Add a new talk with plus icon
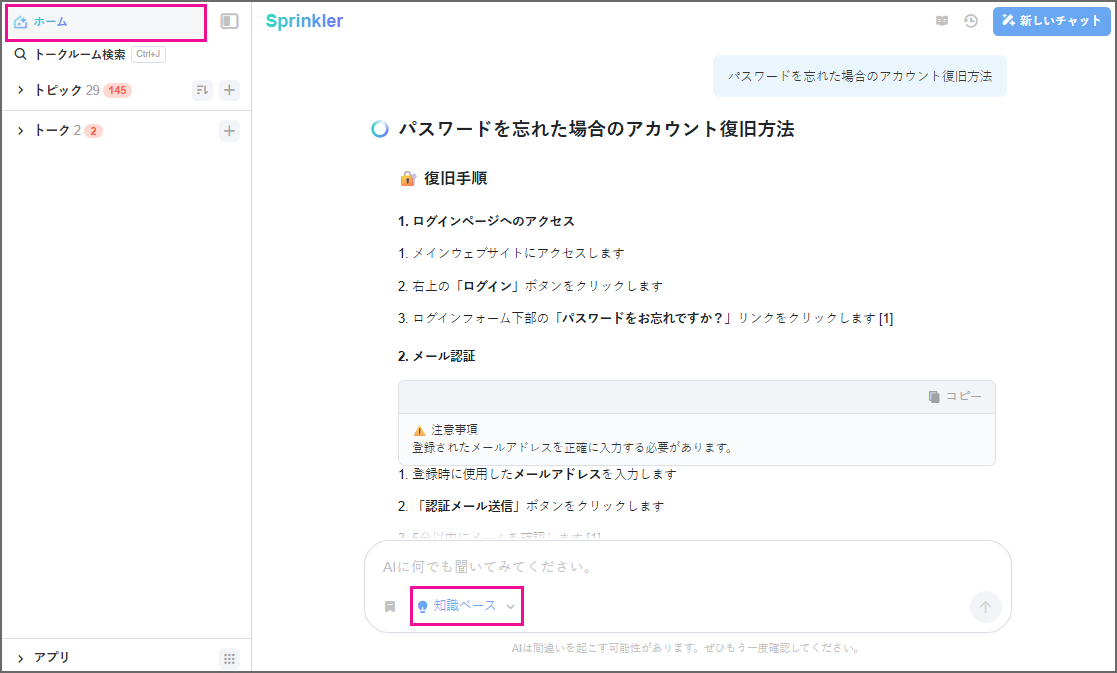 coord(229,130)
